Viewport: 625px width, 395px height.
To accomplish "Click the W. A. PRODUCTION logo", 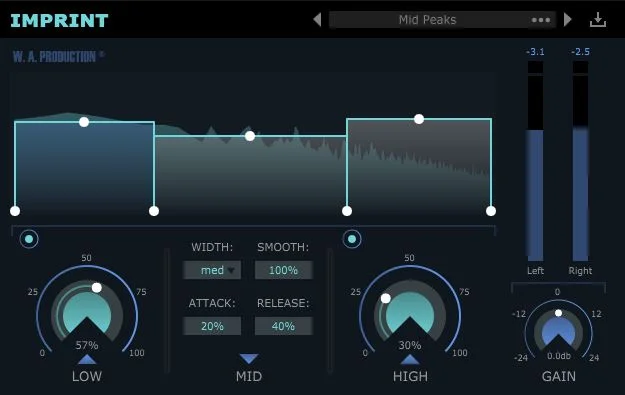I will click(x=58, y=57).
